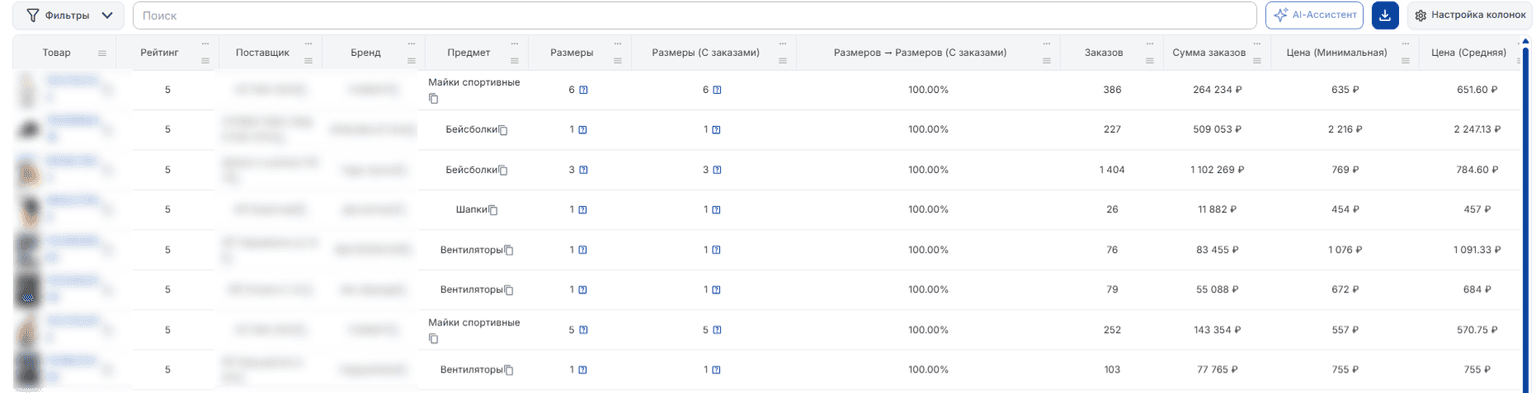Open the size help icon next to 6 in Размеры
The height and width of the screenshot is (393, 1536).
pos(583,90)
